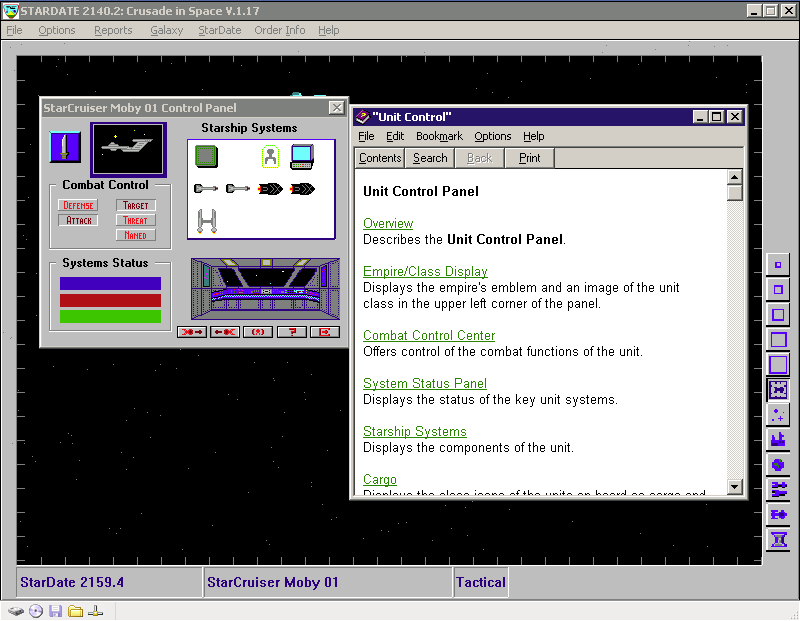The height and width of the screenshot is (621, 800).
Task: Open the Starship Systems help link
Action: (x=414, y=431)
